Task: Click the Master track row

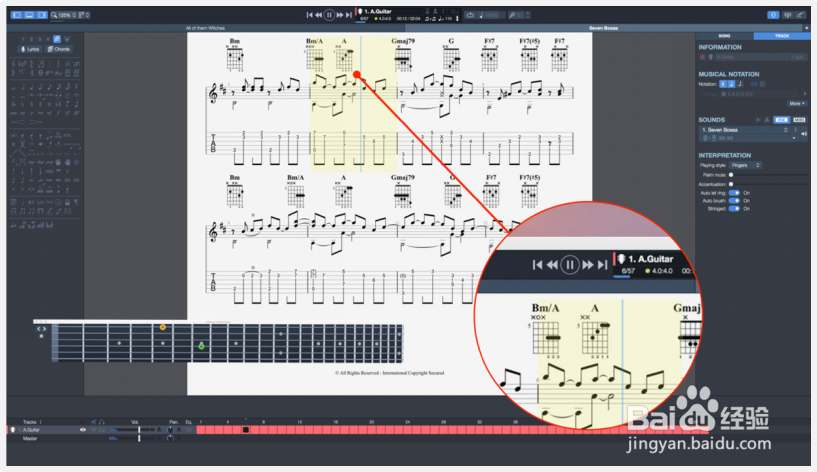Action: tap(30, 439)
